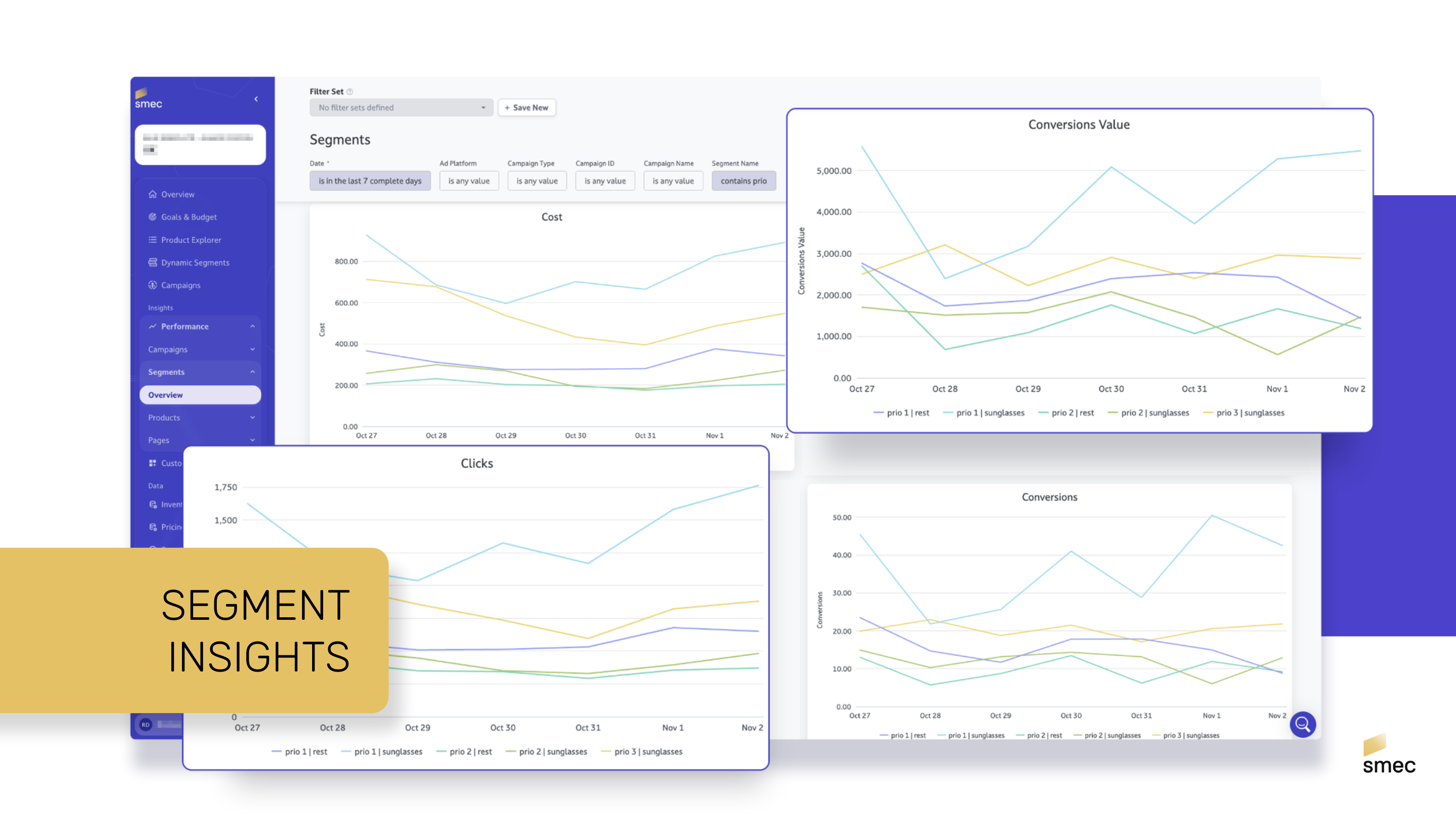Screen dimensions: 1456x819
Task: Open the No filter sets defined dropdown
Action: click(401, 107)
